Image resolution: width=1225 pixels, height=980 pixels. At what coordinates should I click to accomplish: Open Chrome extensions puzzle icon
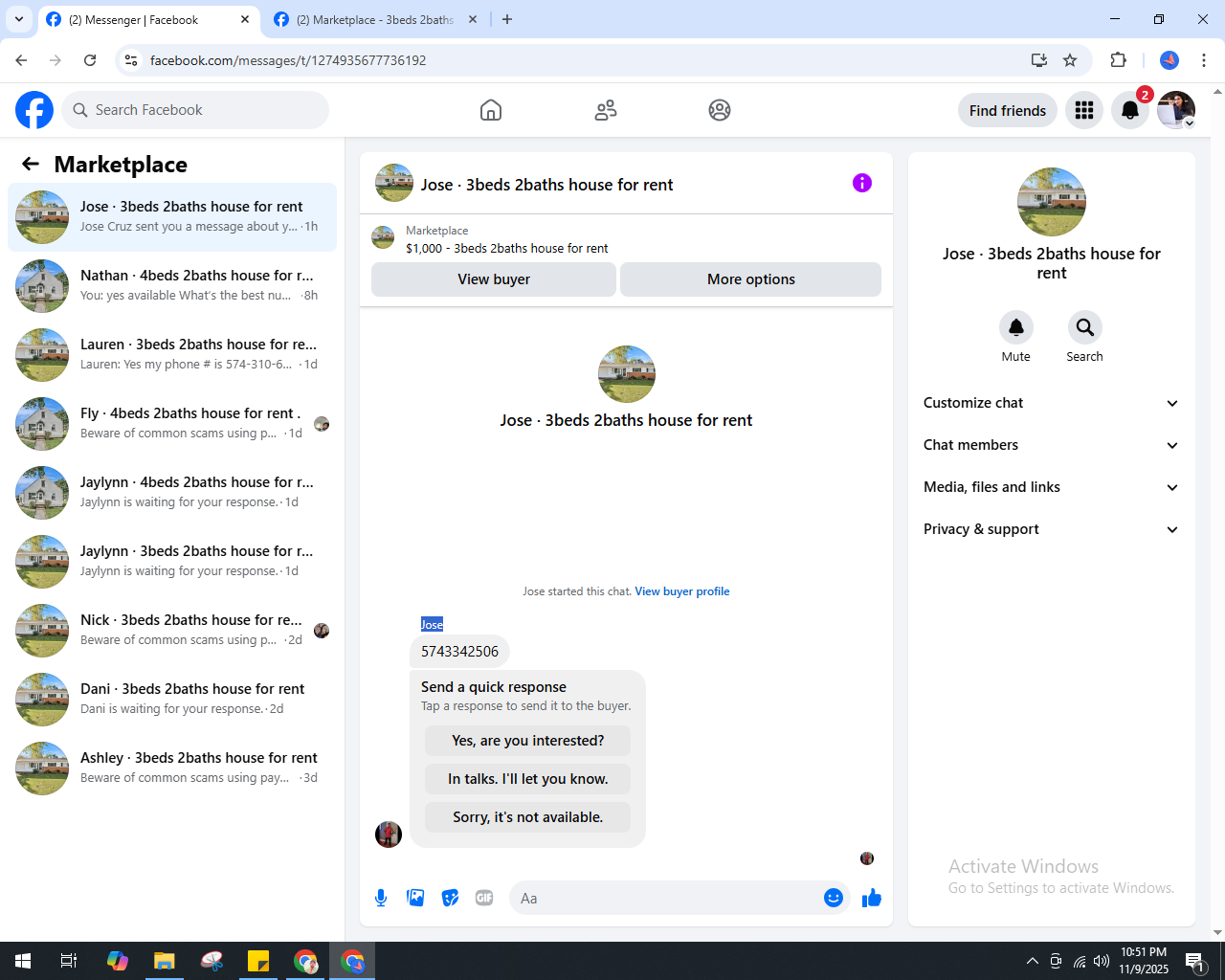[x=1118, y=60]
